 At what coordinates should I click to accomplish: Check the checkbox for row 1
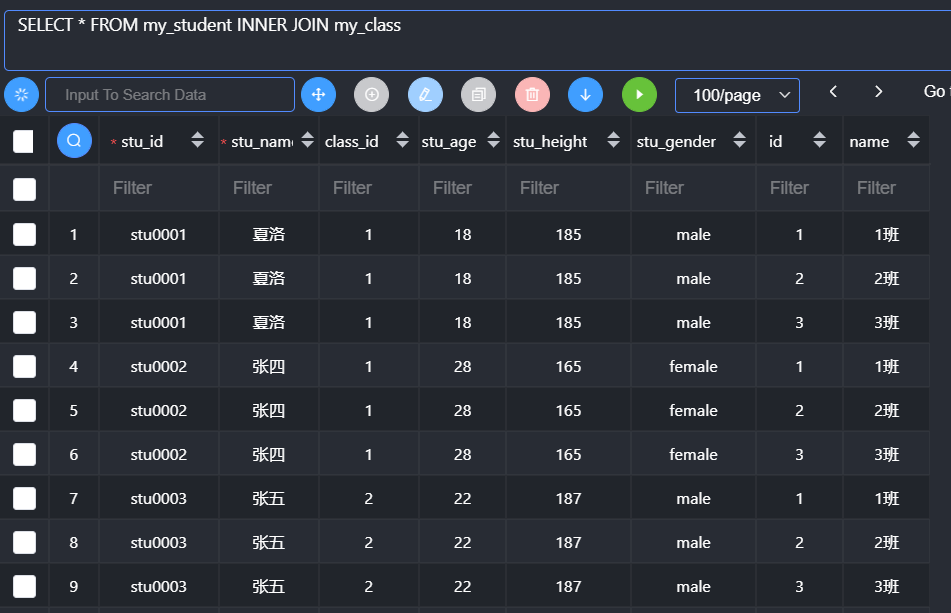click(x=24, y=234)
